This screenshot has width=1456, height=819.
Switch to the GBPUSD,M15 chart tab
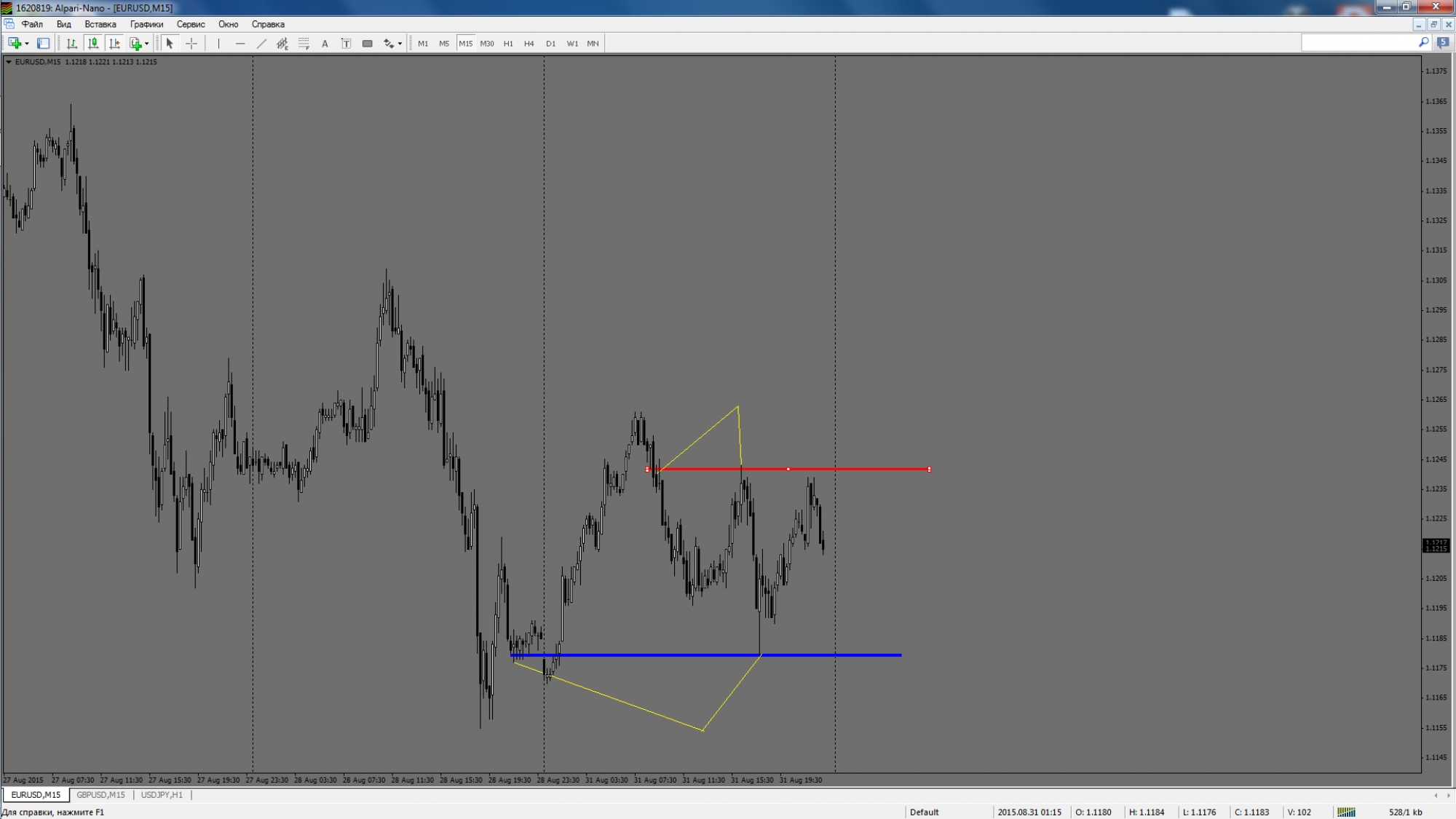[100, 795]
